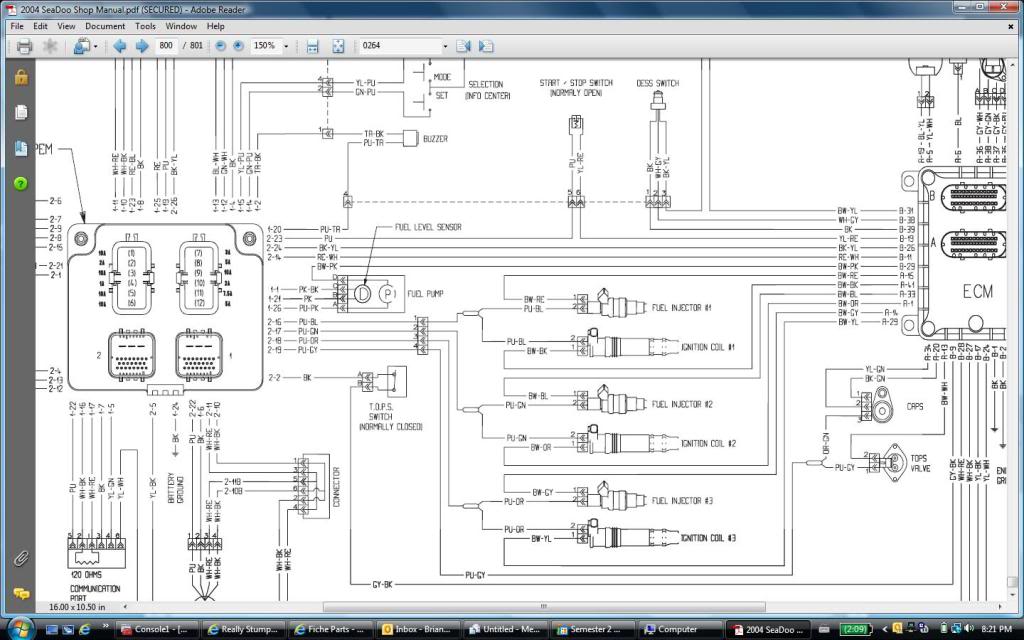
Task: Click the FUEL INJECTOR #1 label
Action: tap(681, 308)
